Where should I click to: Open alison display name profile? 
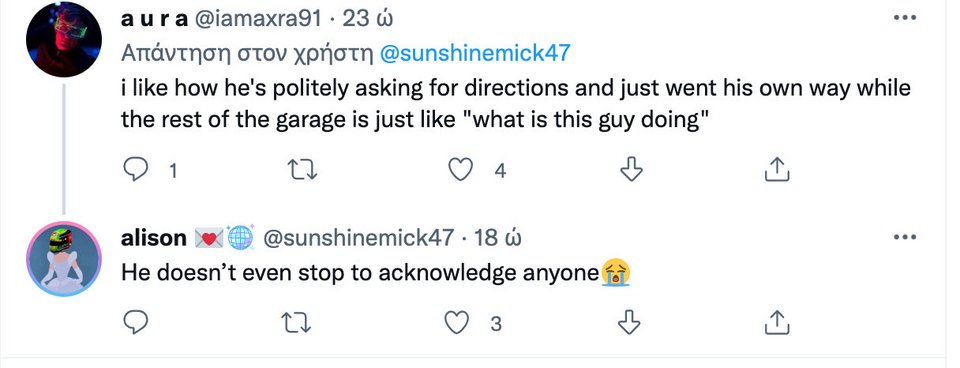point(154,238)
